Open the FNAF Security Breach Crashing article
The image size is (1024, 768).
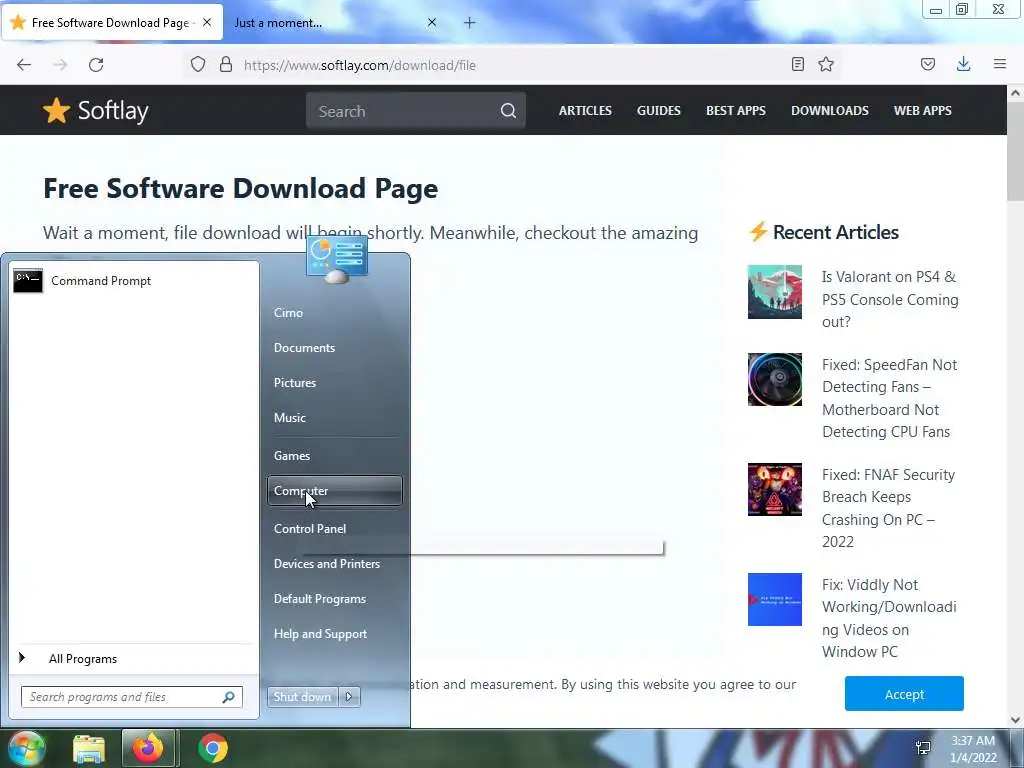[x=888, y=508]
